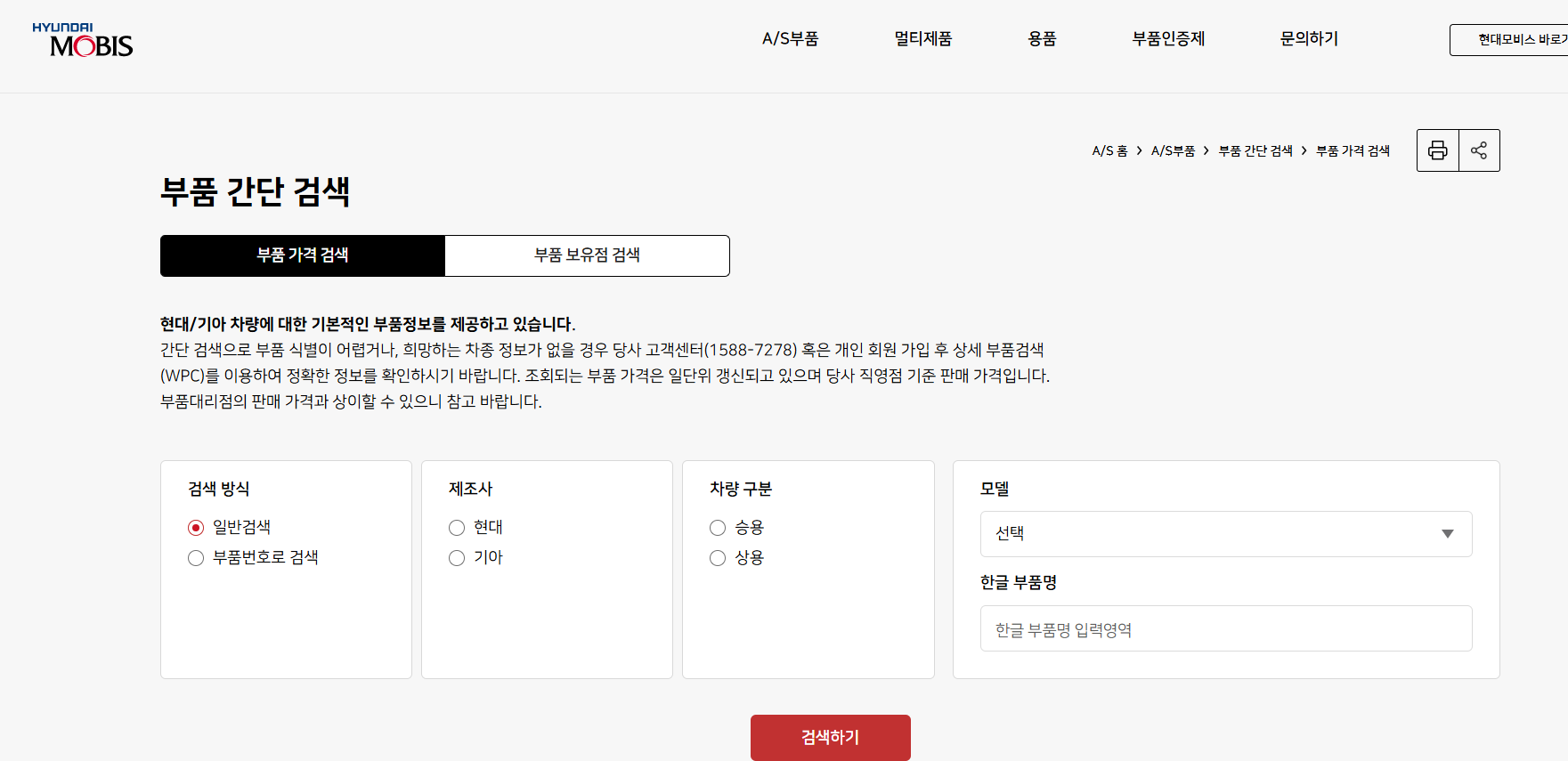Viewport: 1568px width, 761px height.
Task: Click the print page icon
Action: click(x=1438, y=150)
